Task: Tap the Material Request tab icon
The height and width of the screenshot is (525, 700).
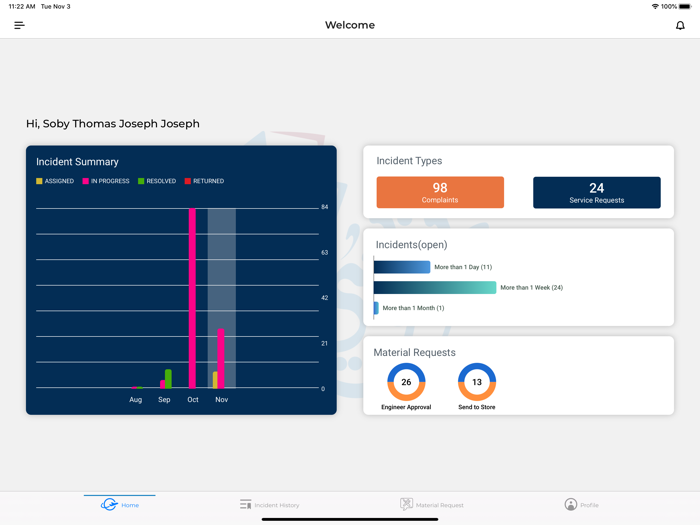Action: (x=406, y=505)
